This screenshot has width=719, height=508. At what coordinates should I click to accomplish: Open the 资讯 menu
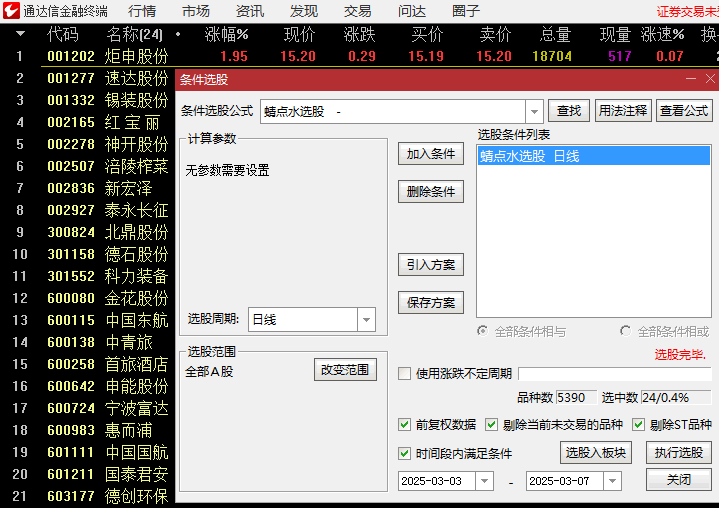coord(250,11)
